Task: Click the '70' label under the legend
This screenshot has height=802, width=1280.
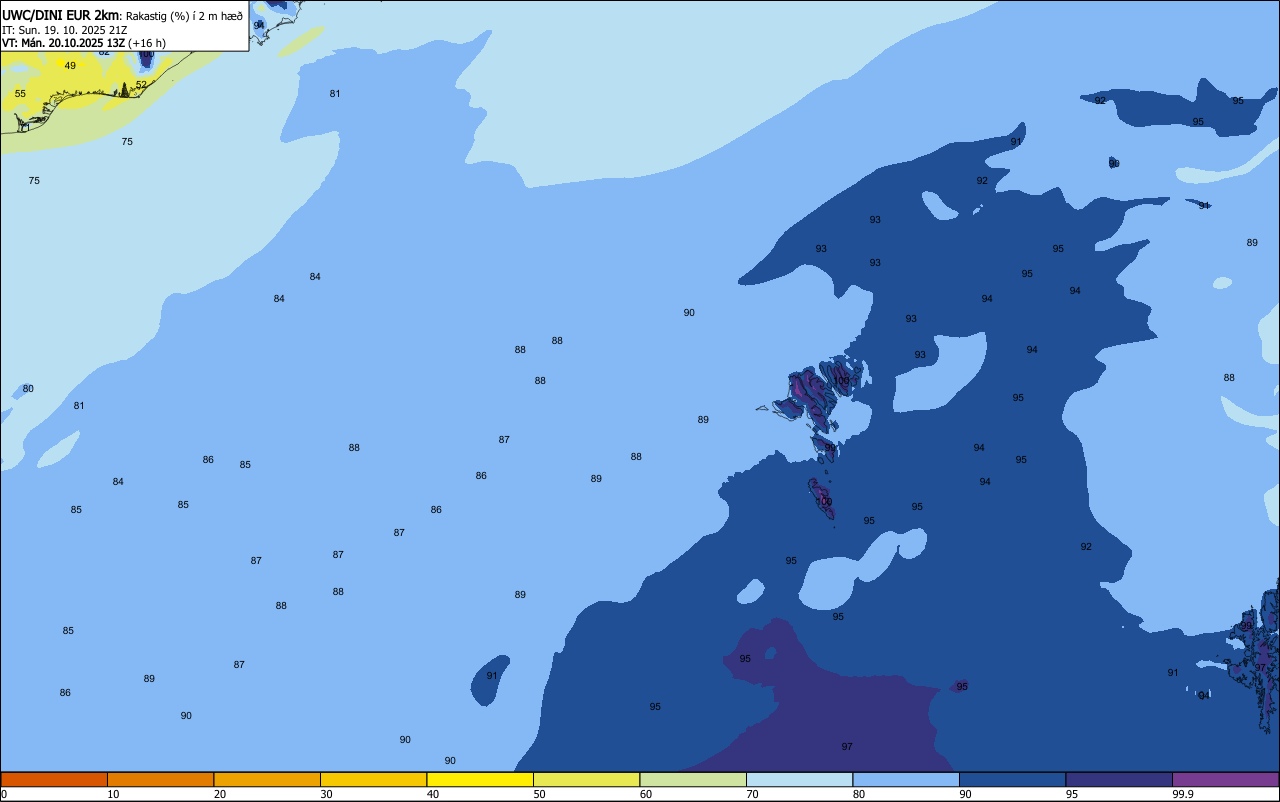Action: coord(752,794)
